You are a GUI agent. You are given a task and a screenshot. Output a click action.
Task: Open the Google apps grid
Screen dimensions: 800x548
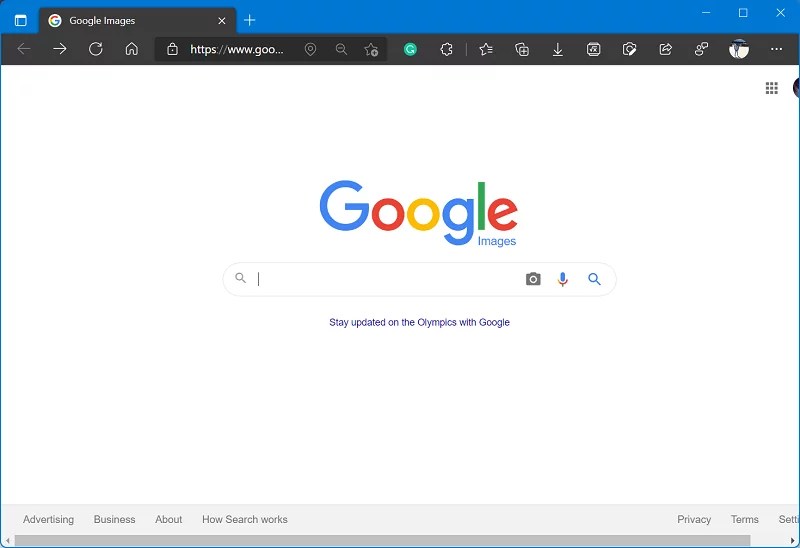771,88
